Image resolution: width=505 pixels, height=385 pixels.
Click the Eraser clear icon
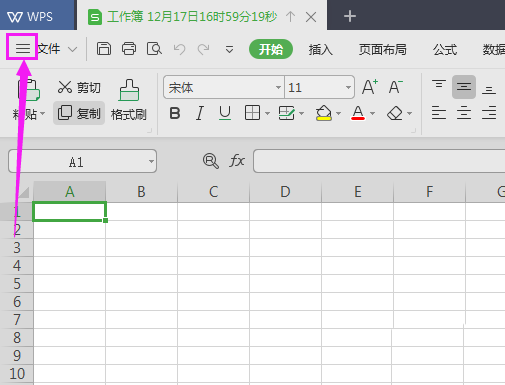pyautogui.click(x=395, y=113)
